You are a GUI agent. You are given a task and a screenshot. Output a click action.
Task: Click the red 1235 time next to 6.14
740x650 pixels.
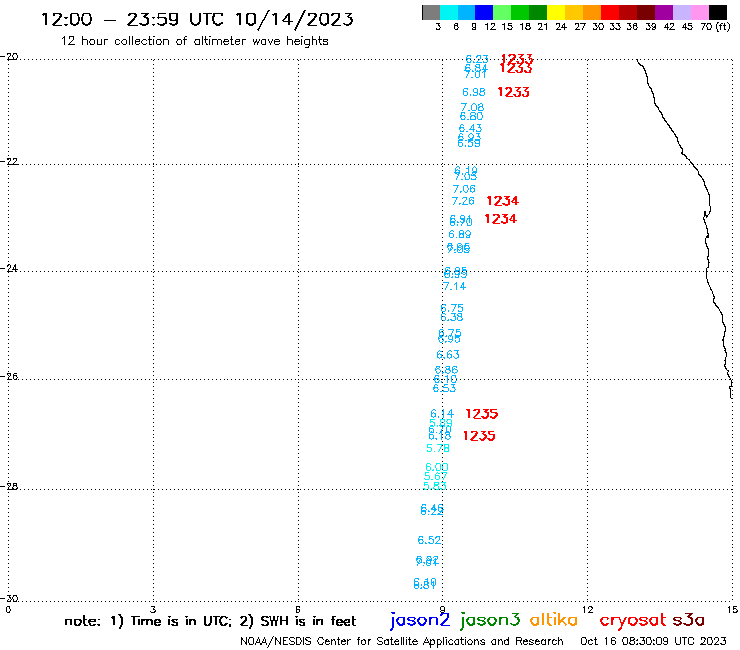coord(482,414)
